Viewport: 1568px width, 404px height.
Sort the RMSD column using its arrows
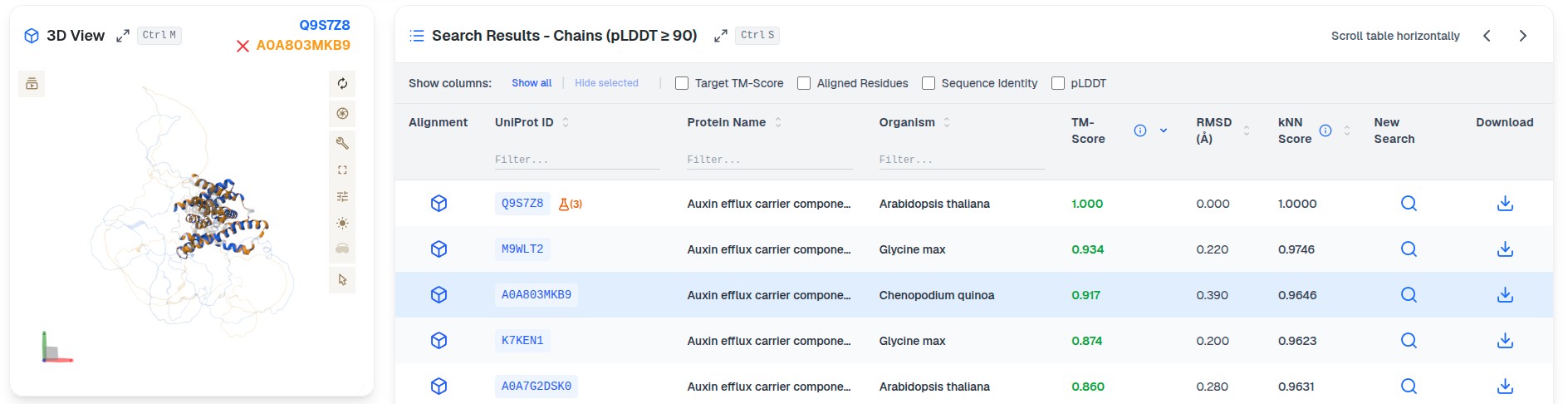click(x=1246, y=131)
